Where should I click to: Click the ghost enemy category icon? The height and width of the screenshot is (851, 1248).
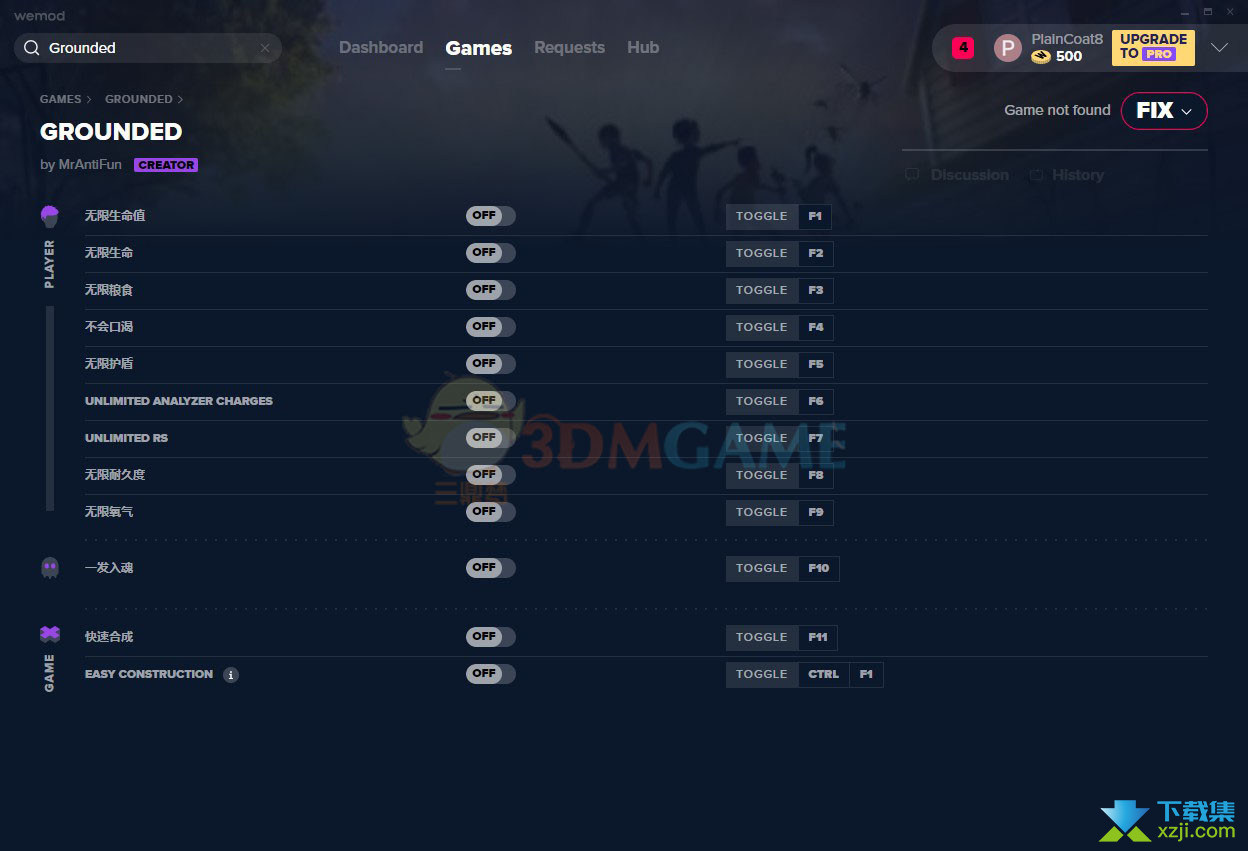point(50,568)
